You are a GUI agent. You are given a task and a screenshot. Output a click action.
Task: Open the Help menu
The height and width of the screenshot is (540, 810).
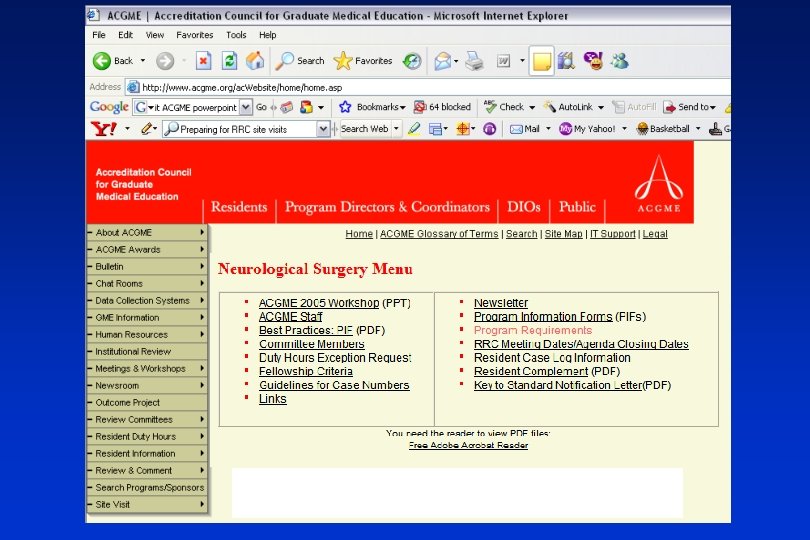[268, 35]
